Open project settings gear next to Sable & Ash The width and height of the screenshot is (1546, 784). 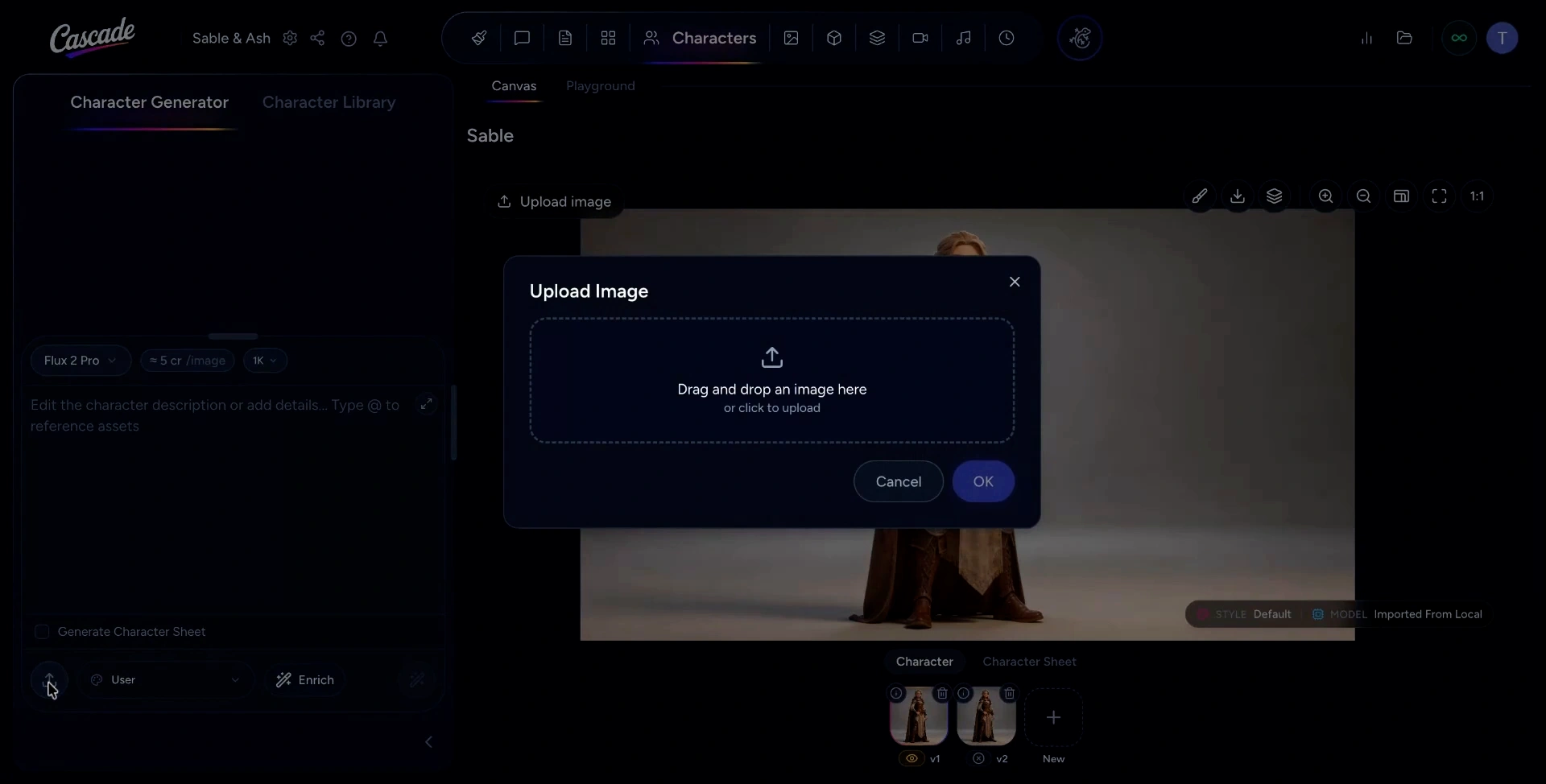coord(290,38)
